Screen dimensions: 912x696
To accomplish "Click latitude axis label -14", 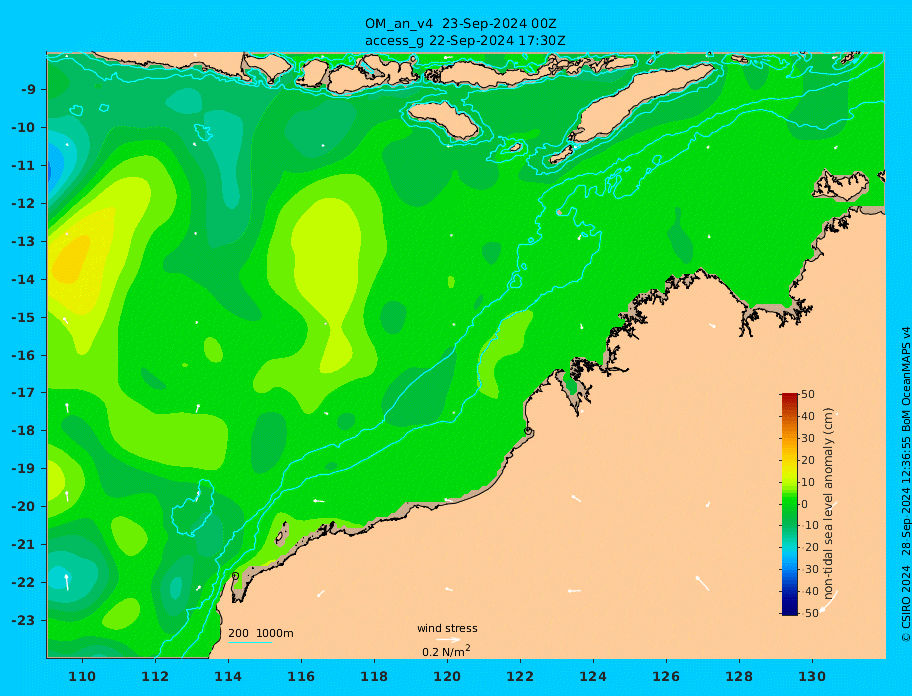I will [x=23, y=280].
